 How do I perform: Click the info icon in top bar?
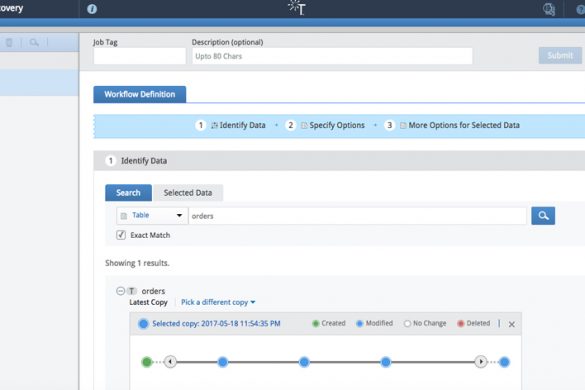point(92,9)
